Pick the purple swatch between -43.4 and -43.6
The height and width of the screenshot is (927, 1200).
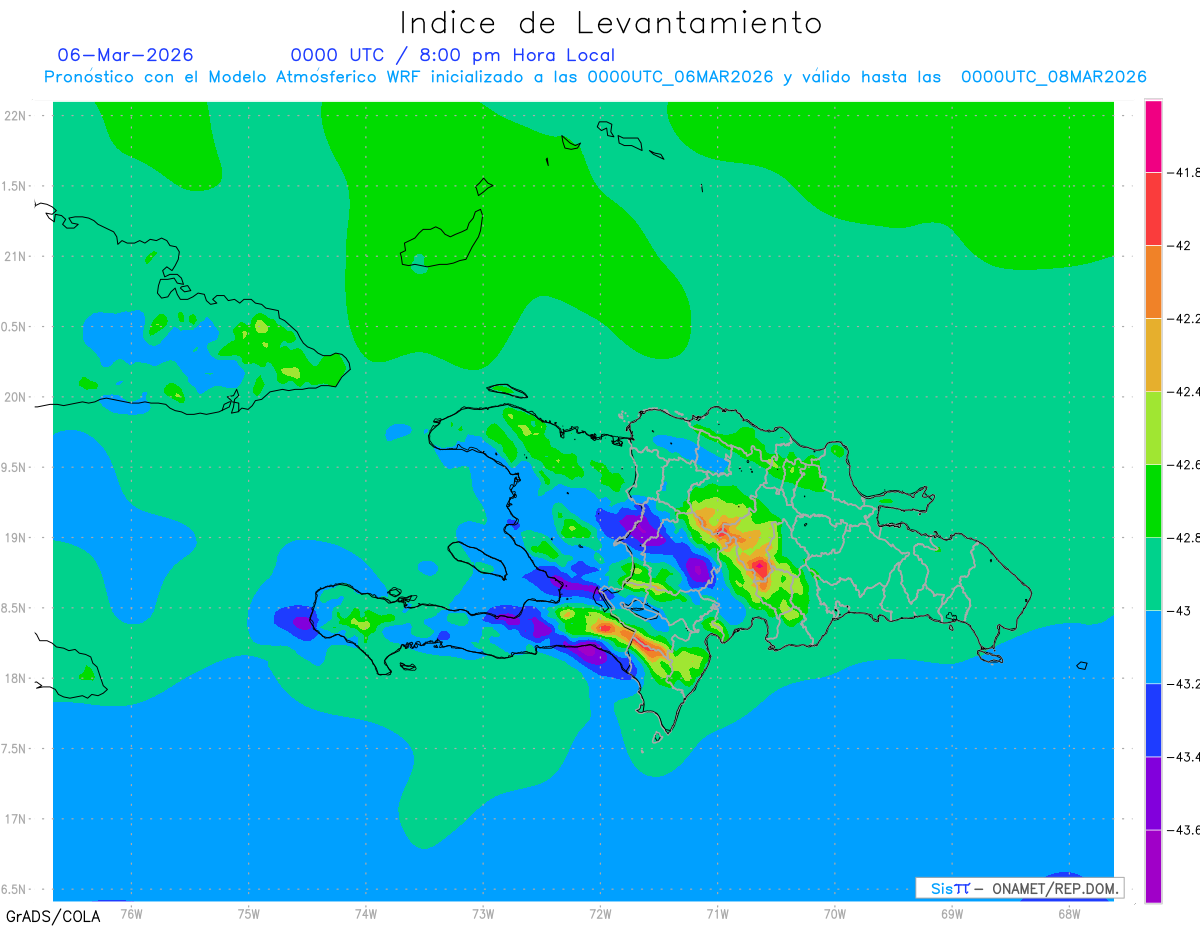[x=1153, y=792]
